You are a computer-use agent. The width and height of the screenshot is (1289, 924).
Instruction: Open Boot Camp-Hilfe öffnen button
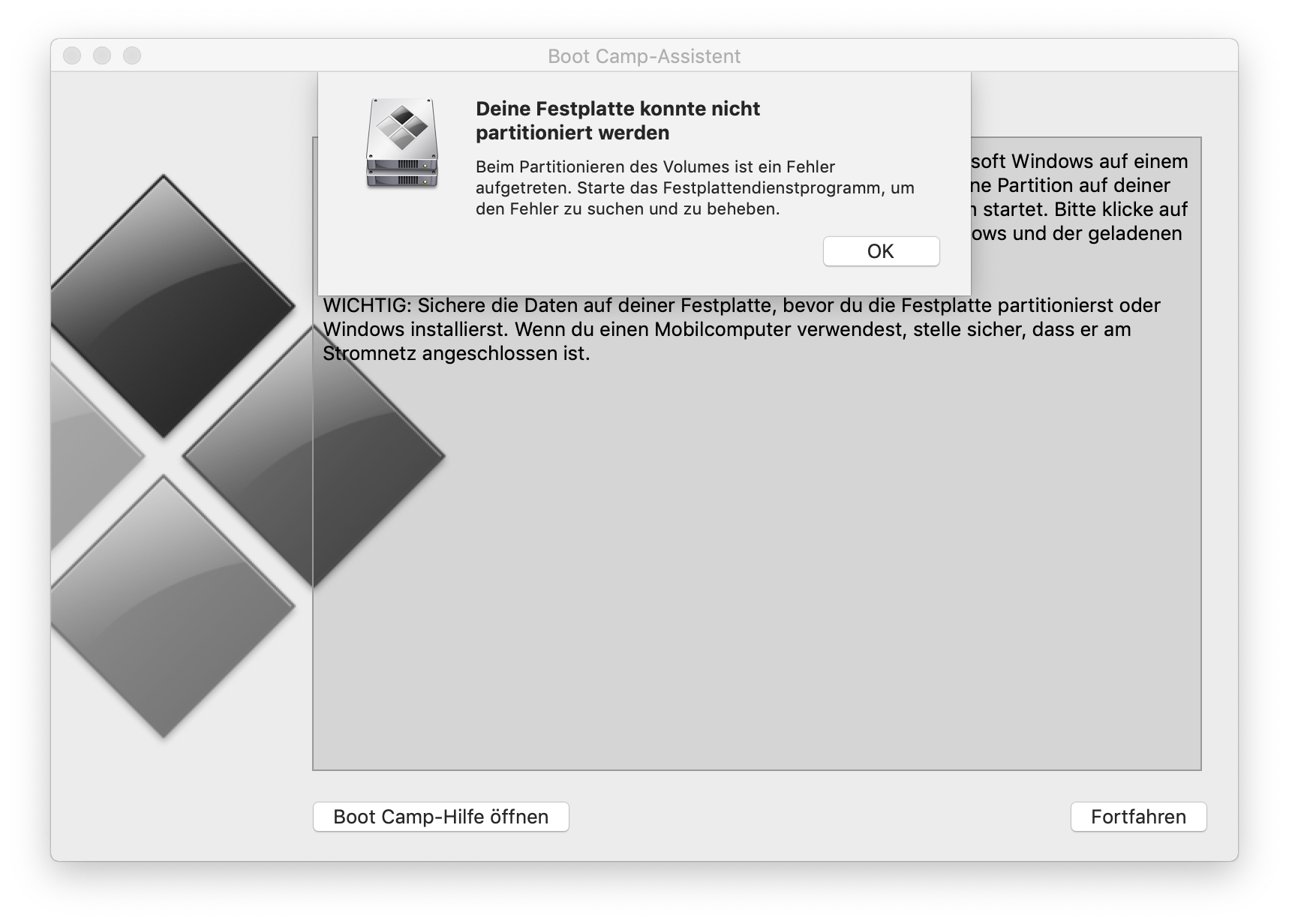pyautogui.click(x=441, y=817)
